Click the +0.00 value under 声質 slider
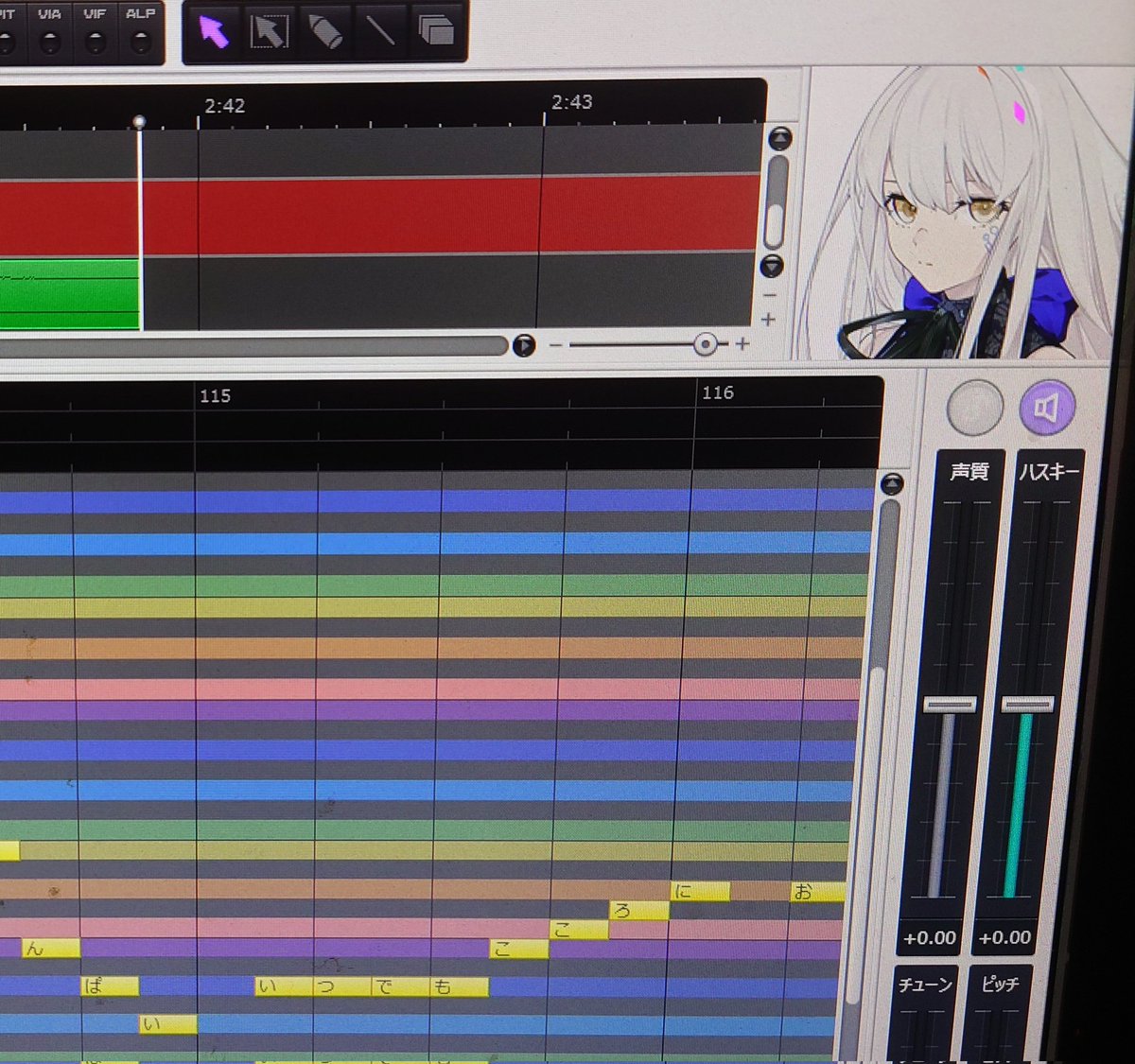The height and width of the screenshot is (1064, 1135). click(929, 937)
